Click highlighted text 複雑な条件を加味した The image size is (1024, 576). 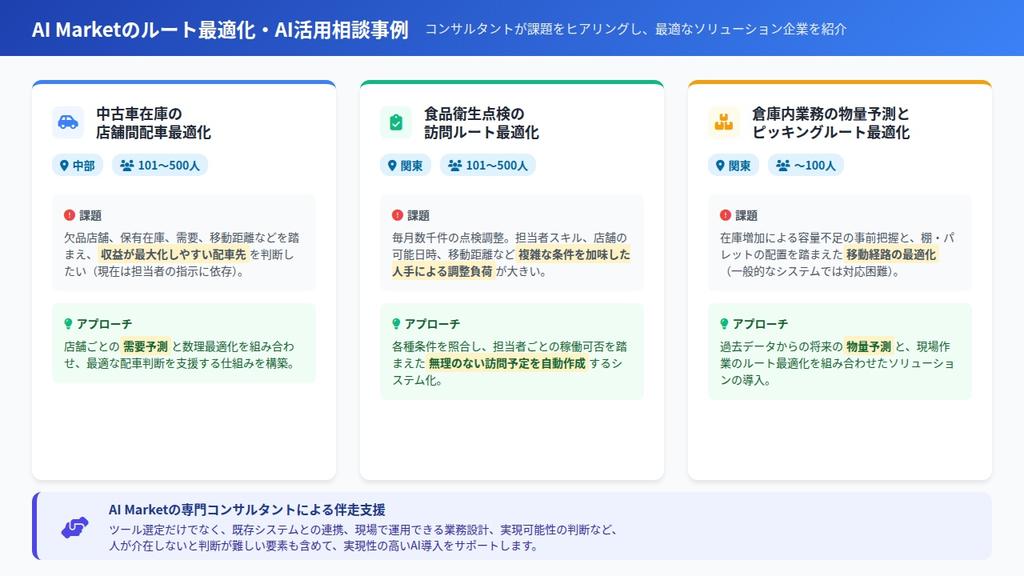tap(574, 254)
